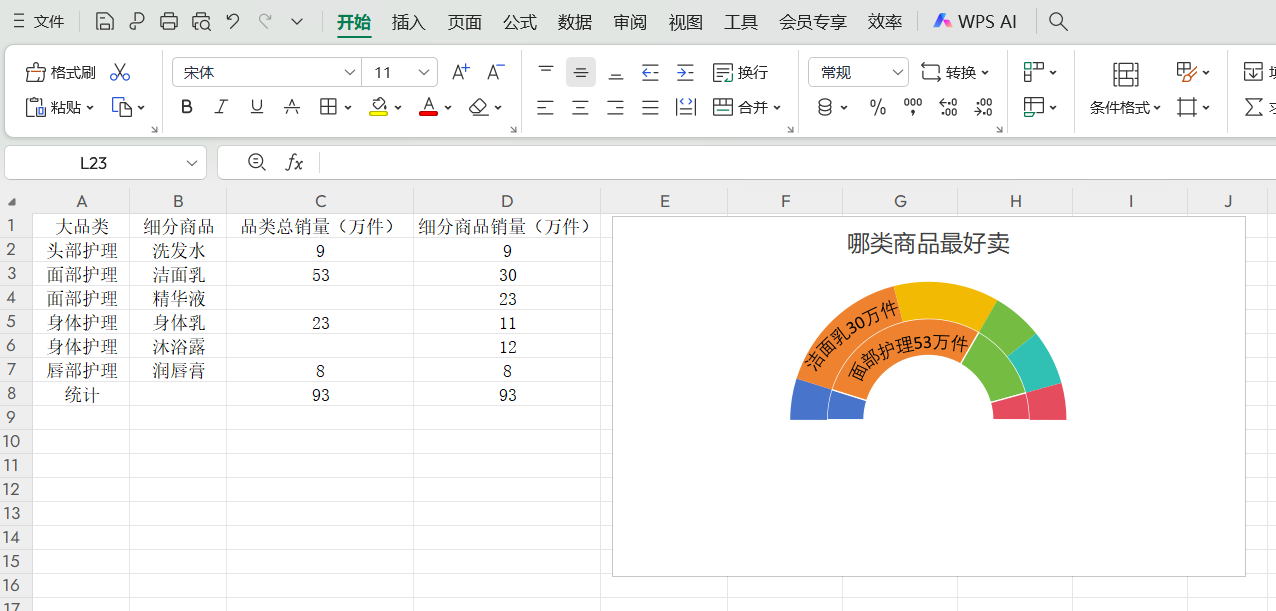Apply percentage format with the % icon
Image resolution: width=1276 pixels, height=611 pixels.
[x=878, y=107]
